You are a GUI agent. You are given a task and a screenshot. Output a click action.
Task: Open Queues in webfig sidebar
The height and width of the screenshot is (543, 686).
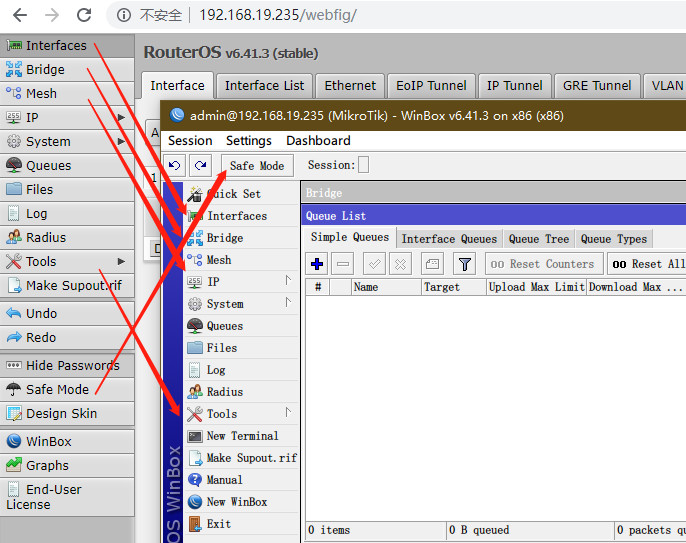(67, 165)
